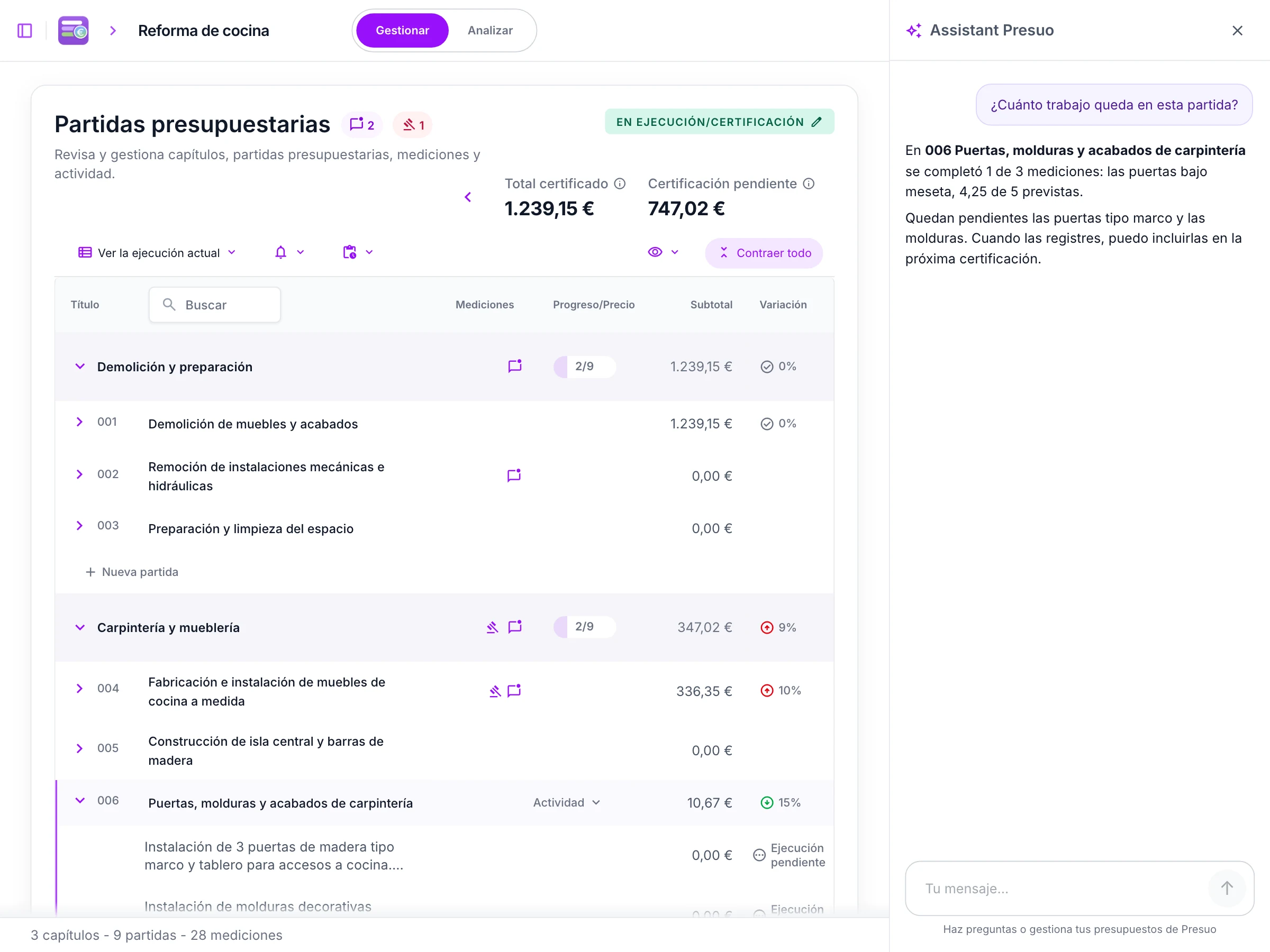Open the eye visibility options
This screenshot has width=1270, height=952.
pyautogui.click(x=663, y=252)
